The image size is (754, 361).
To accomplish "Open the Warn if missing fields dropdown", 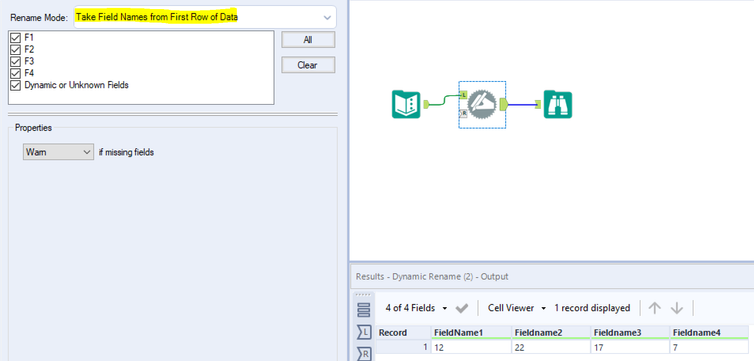I will [58, 152].
